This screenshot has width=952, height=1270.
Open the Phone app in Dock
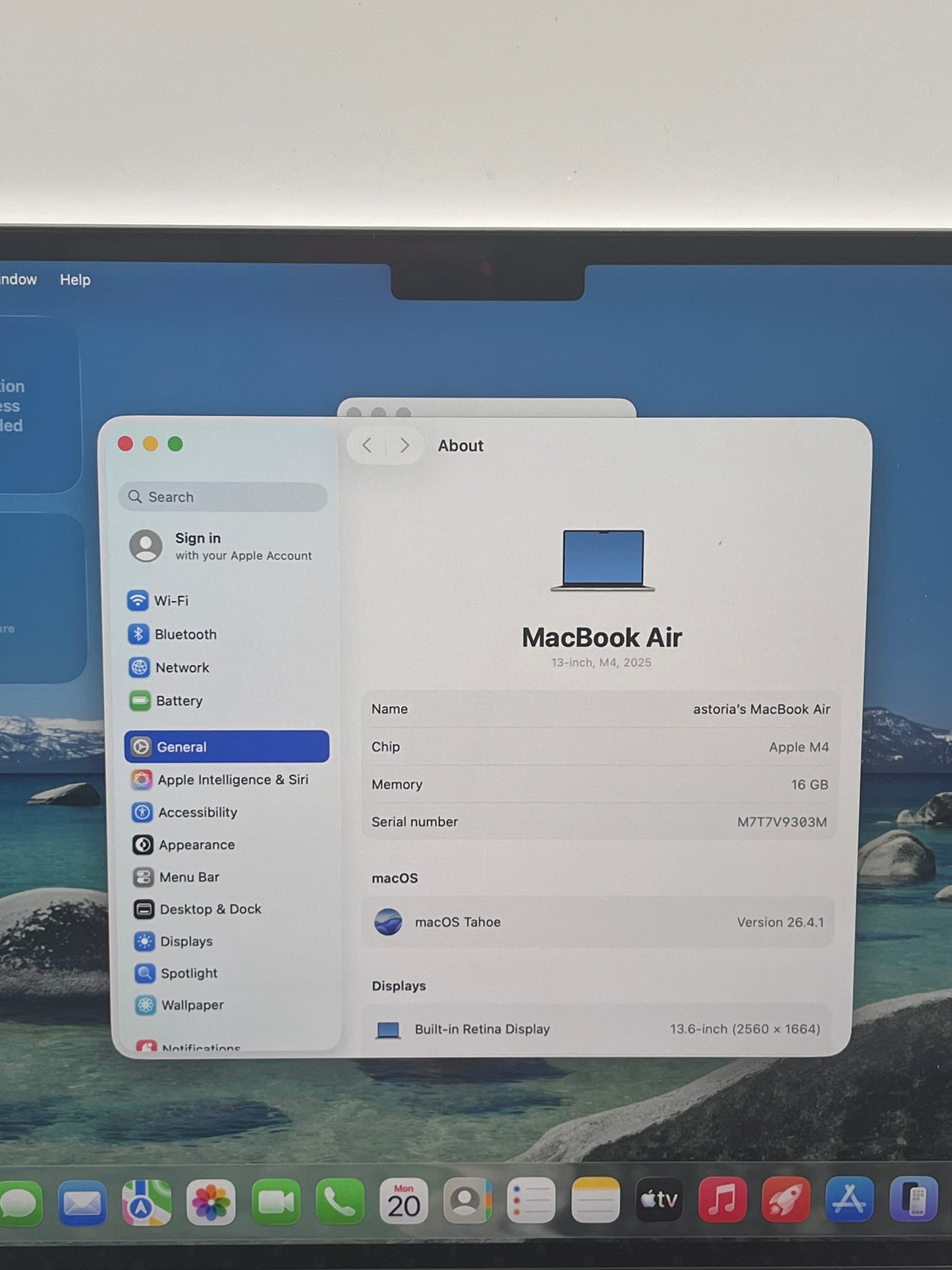(x=339, y=1202)
